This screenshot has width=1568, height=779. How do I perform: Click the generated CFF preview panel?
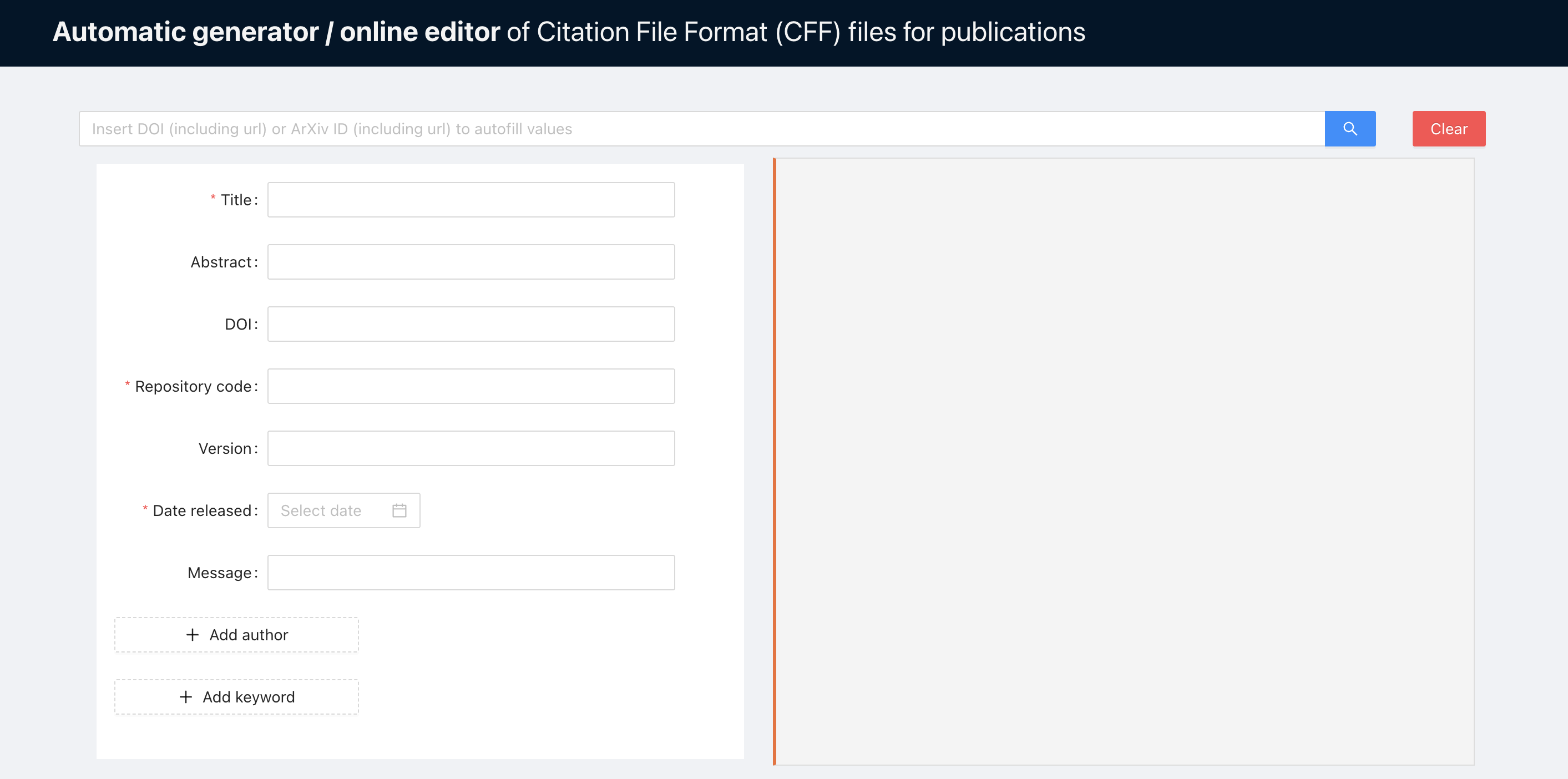tap(1124, 461)
